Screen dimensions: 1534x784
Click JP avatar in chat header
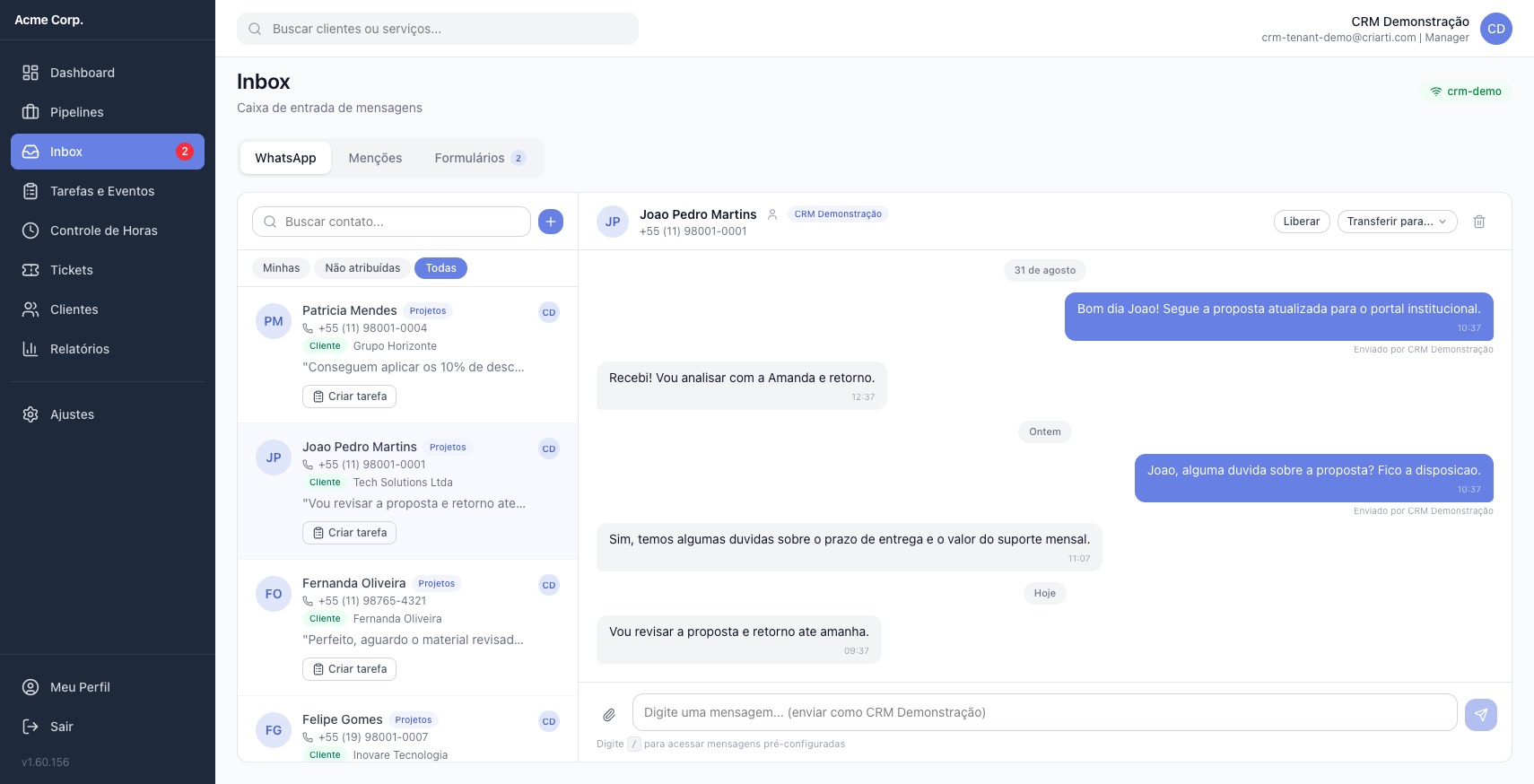(x=613, y=222)
